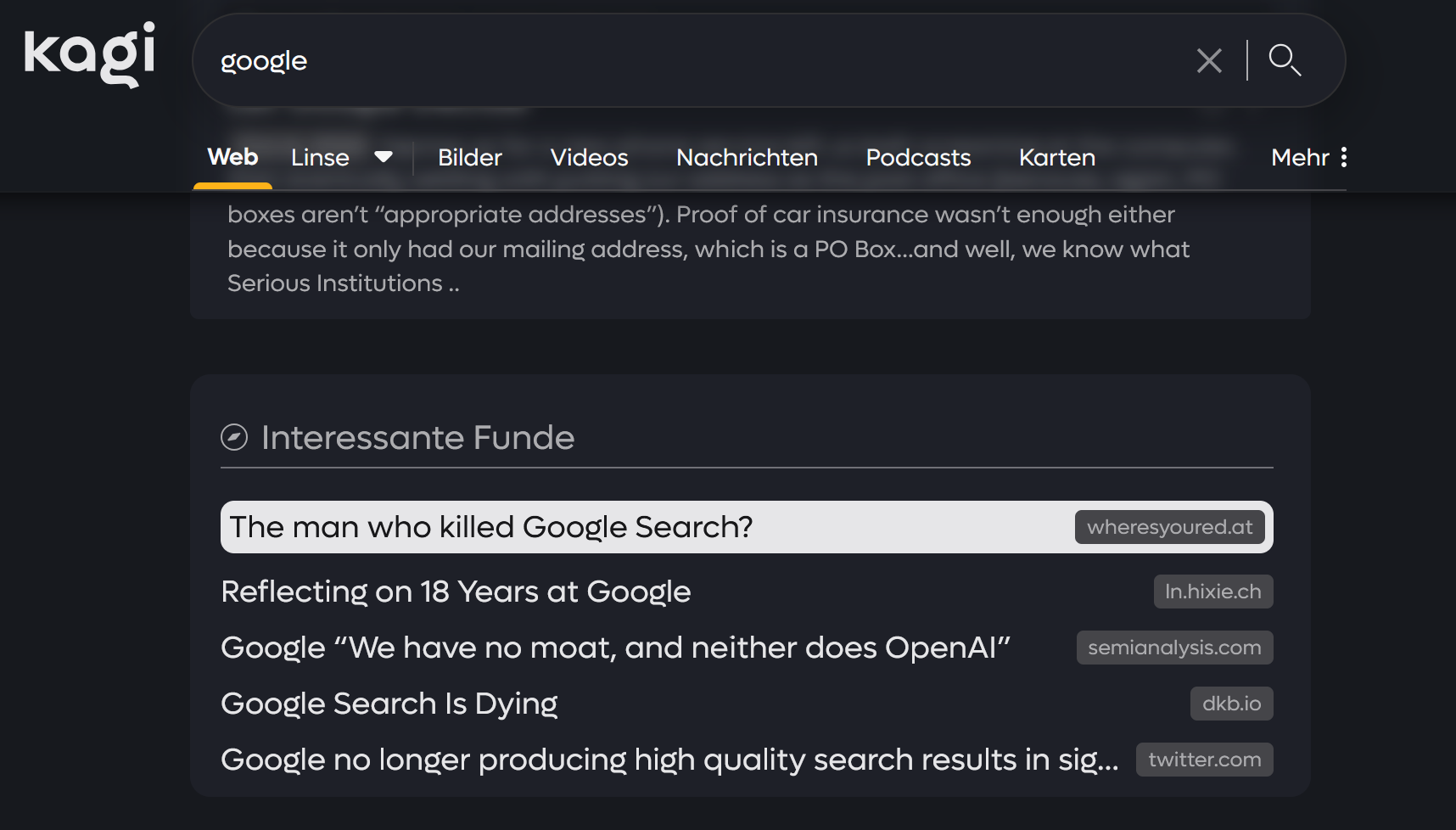Click the semianalysis.com domain badge
Screen dimensions: 1456x830
[1174, 648]
